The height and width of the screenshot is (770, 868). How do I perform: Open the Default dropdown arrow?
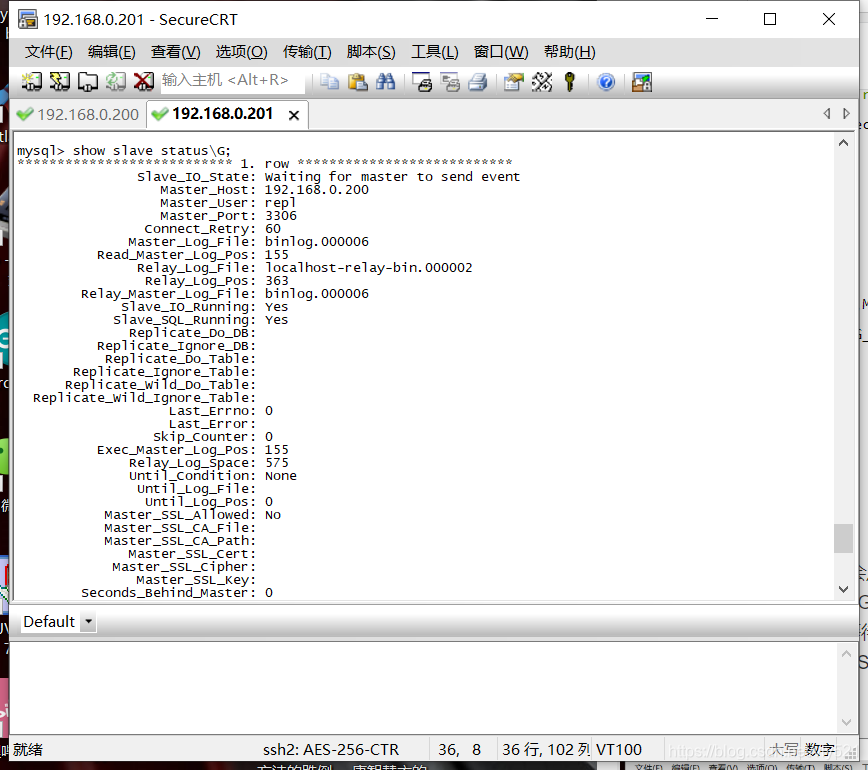[x=89, y=622]
